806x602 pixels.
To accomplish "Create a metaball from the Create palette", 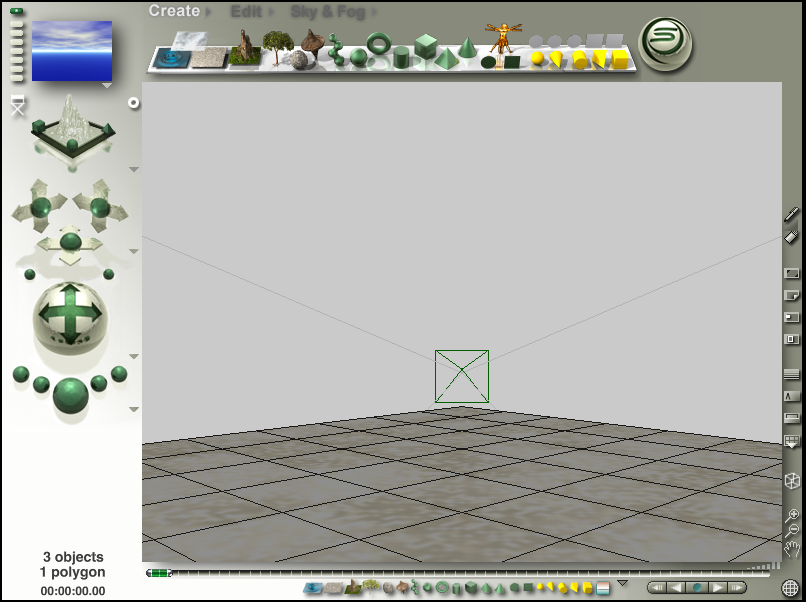I will pos(337,50).
